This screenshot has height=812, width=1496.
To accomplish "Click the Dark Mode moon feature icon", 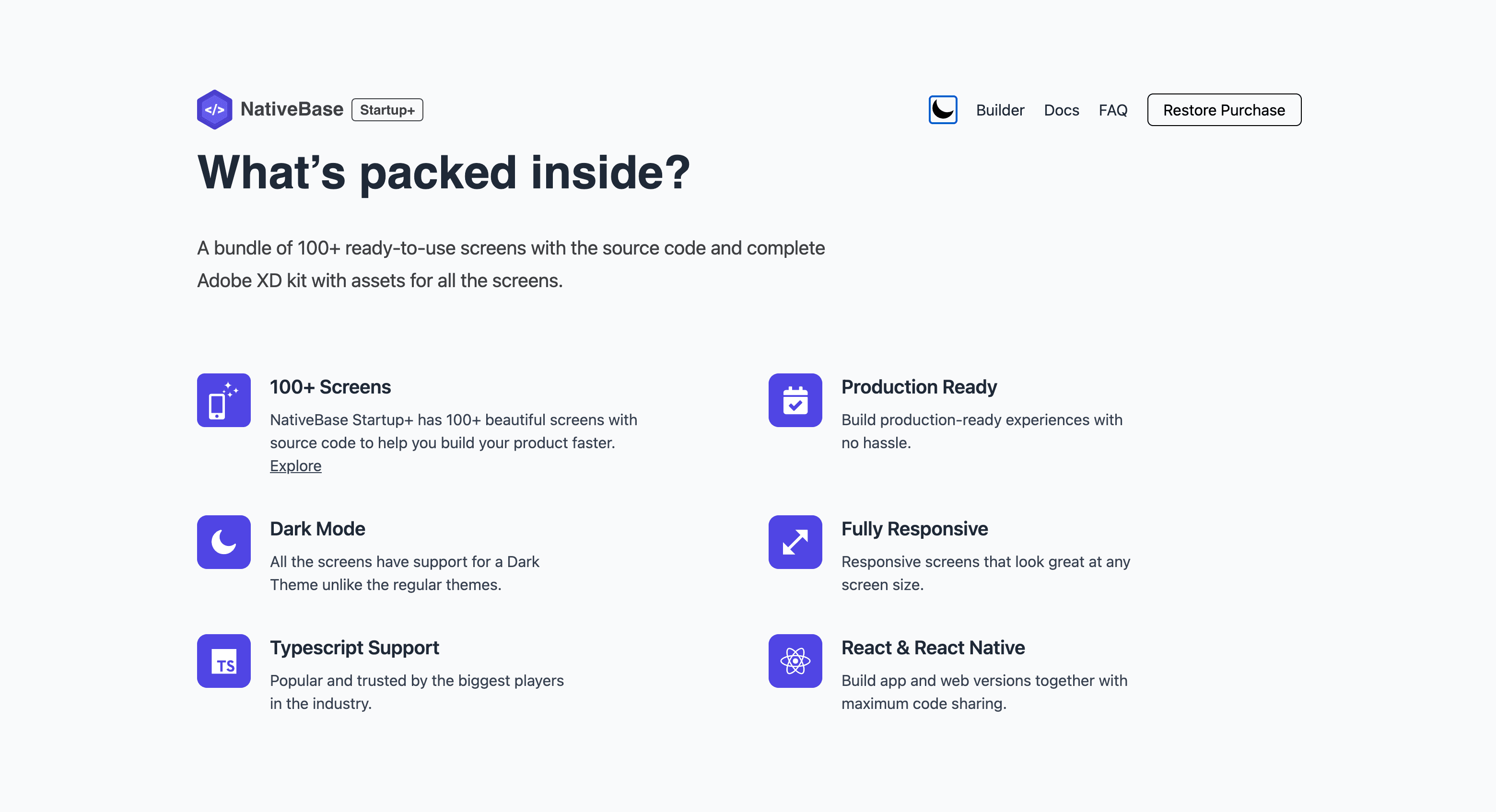I will click(x=223, y=542).
